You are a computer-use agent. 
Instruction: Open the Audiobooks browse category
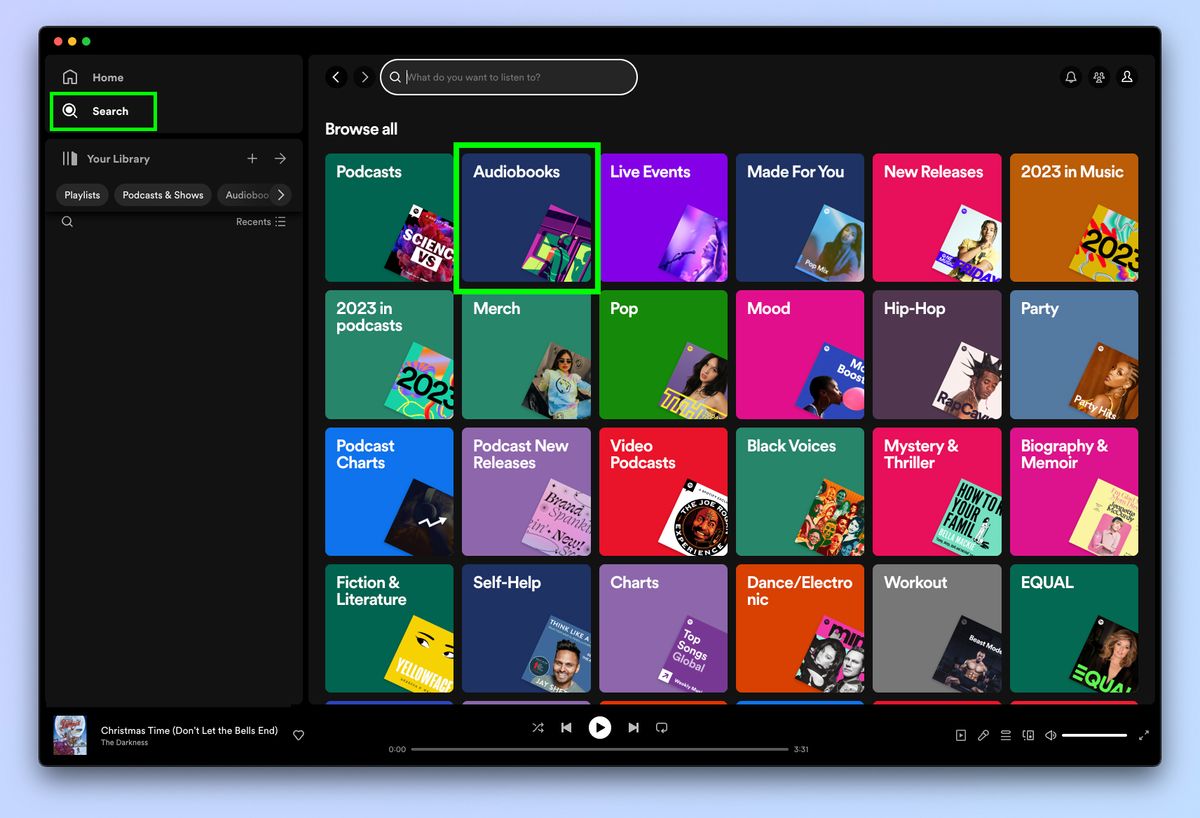click(527, 217)
